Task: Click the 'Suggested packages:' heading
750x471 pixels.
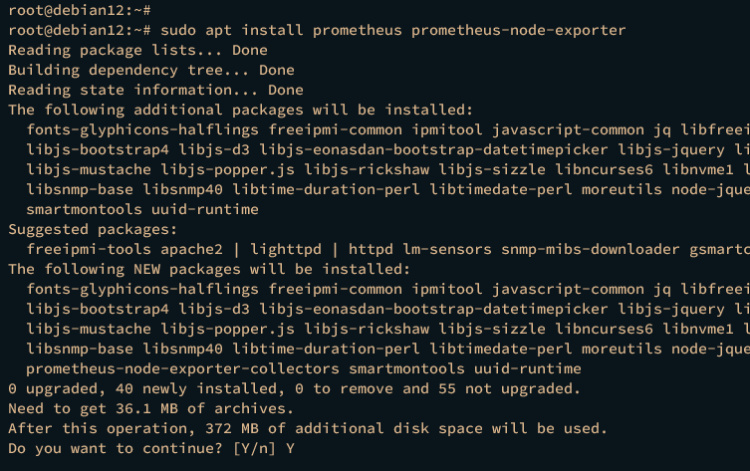Action: (93, 230)
